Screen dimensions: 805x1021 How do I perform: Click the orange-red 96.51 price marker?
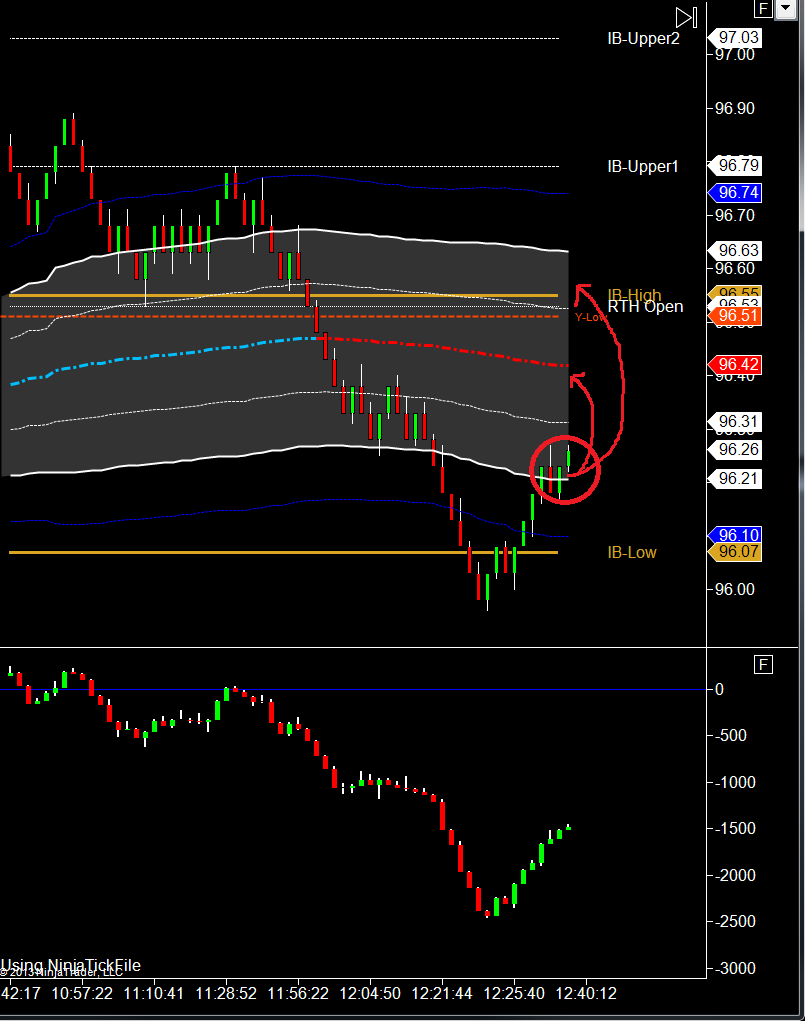(735, 316)
